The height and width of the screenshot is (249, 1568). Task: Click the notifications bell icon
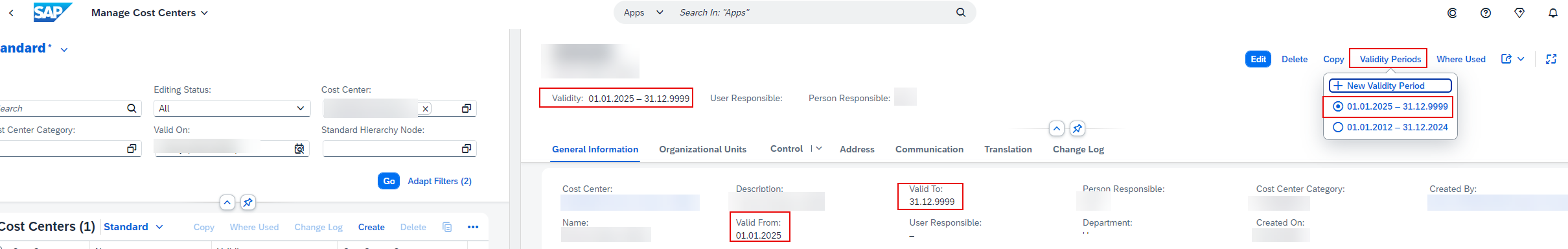pyautogui.click(x=1553, y=13)
